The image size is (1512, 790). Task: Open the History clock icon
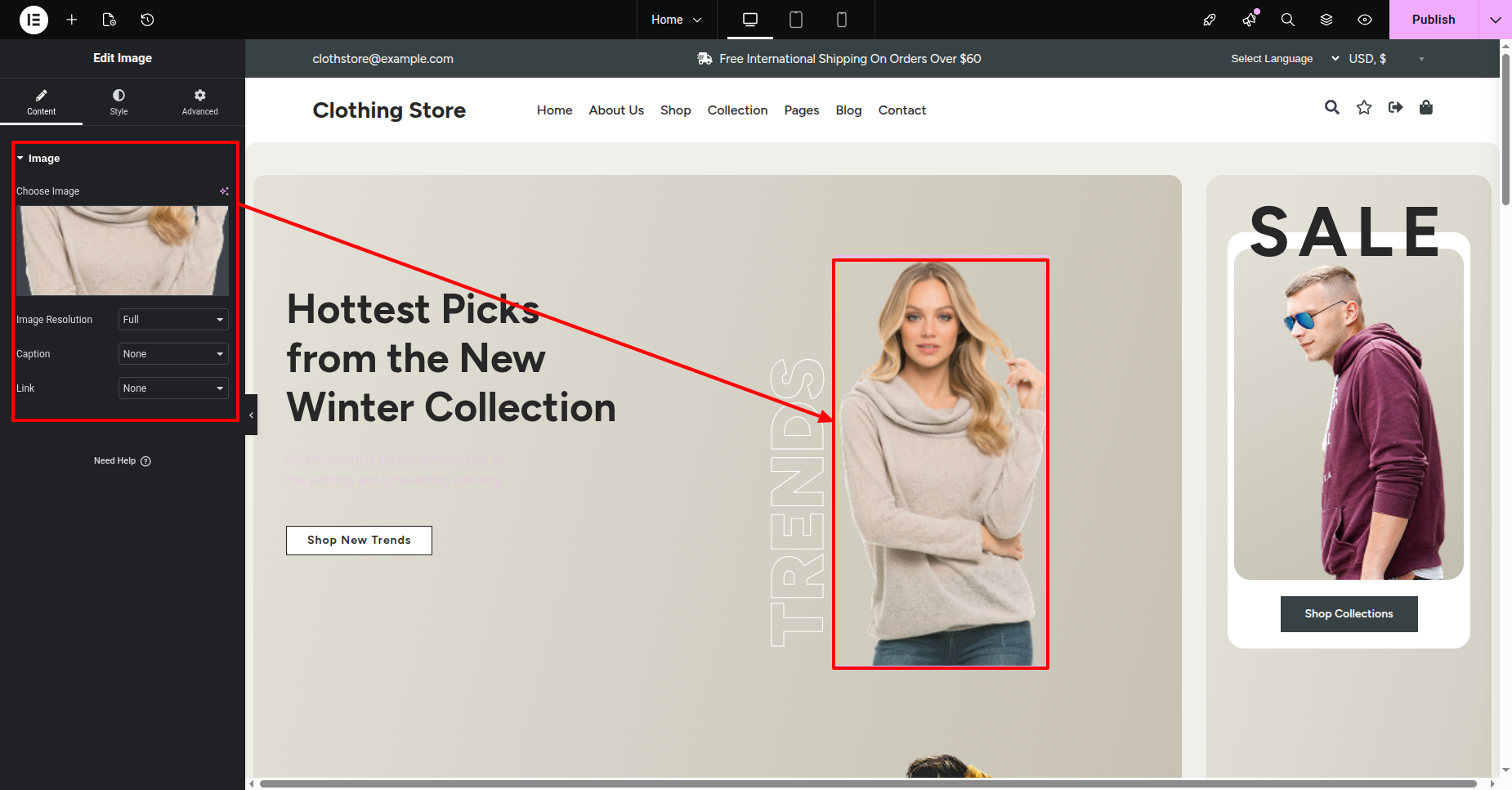147,20
